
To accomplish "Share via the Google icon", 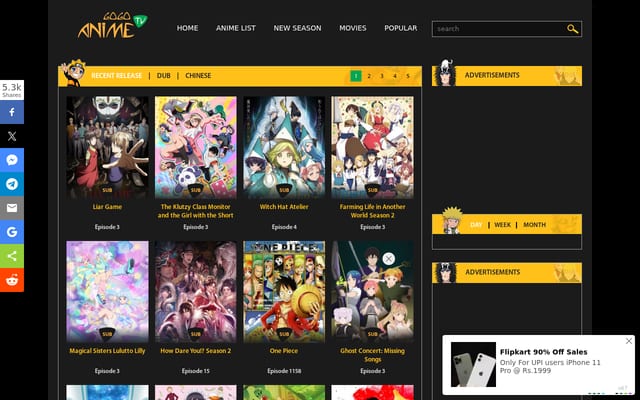I will click(12, 232).
